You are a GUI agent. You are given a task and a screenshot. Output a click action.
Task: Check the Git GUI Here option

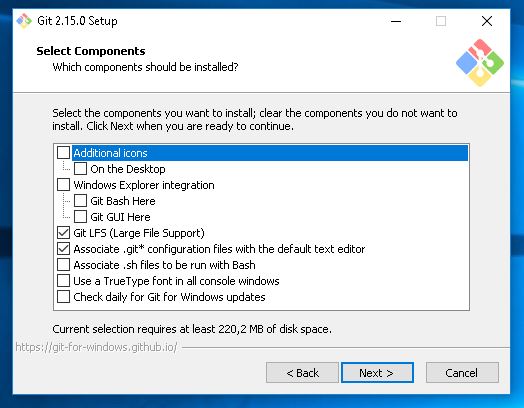pos(80,217)
